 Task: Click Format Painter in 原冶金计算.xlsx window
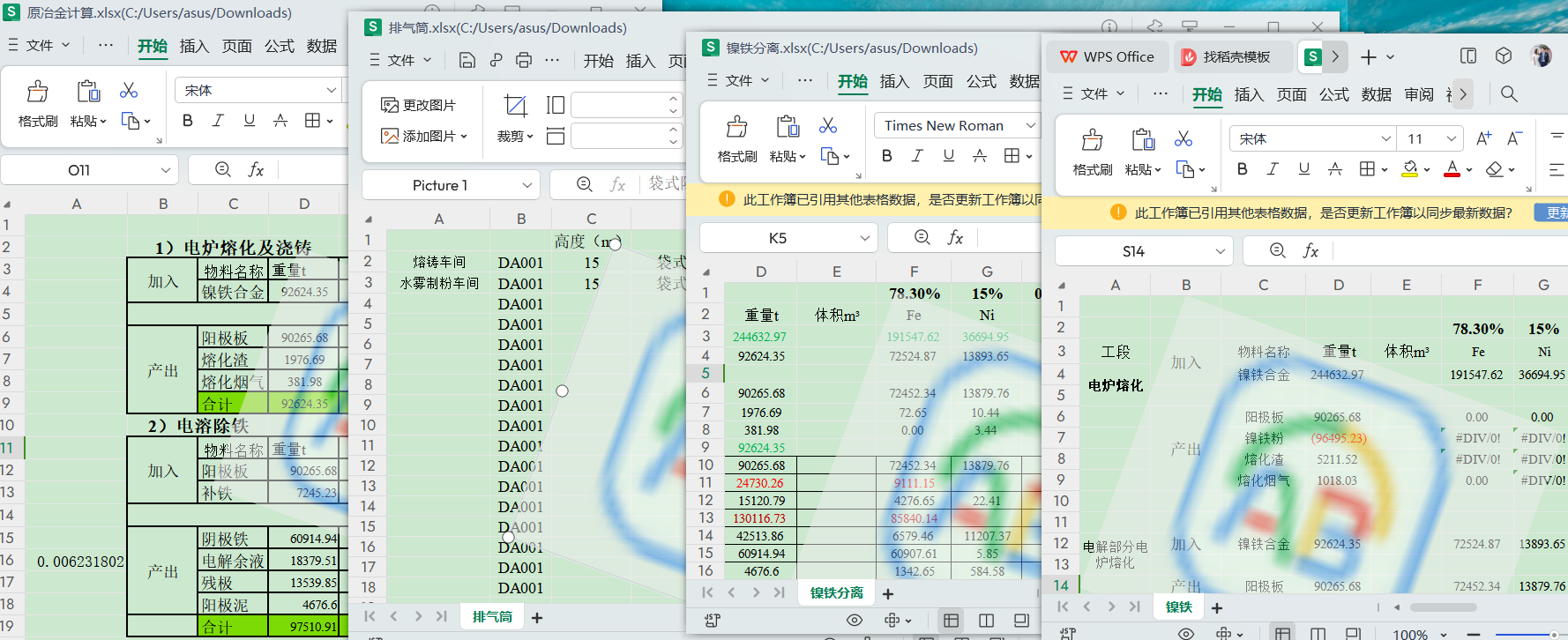point(37,102)
